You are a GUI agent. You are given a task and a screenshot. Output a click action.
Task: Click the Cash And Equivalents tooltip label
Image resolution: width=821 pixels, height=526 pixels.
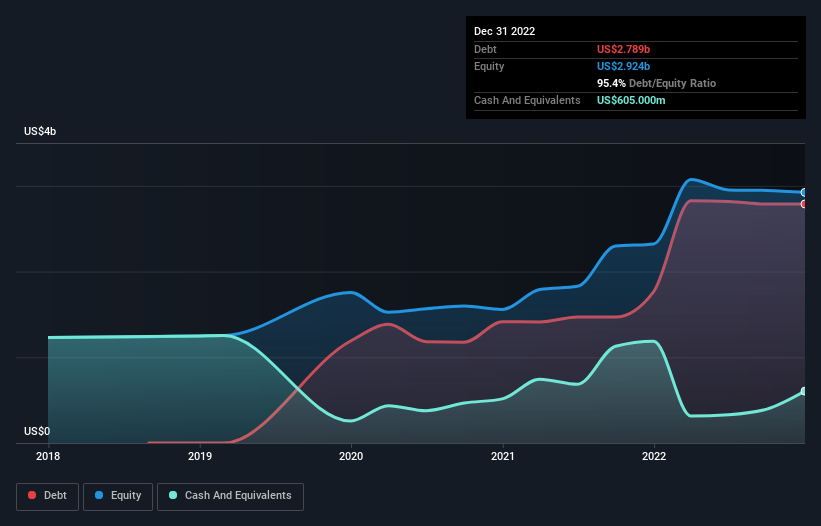pos(527,100)
